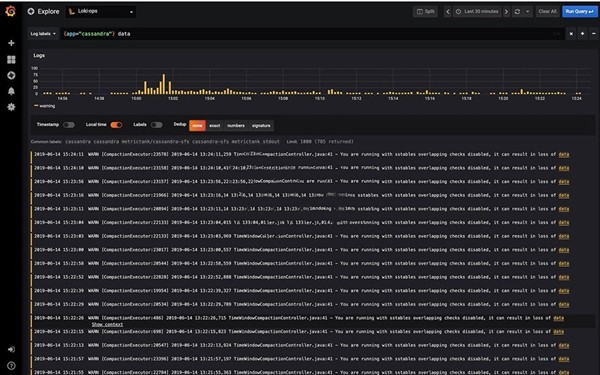Expand the Log labels dropdown
This screenshot has height=375, width=600.
click(x=43, y=34)
